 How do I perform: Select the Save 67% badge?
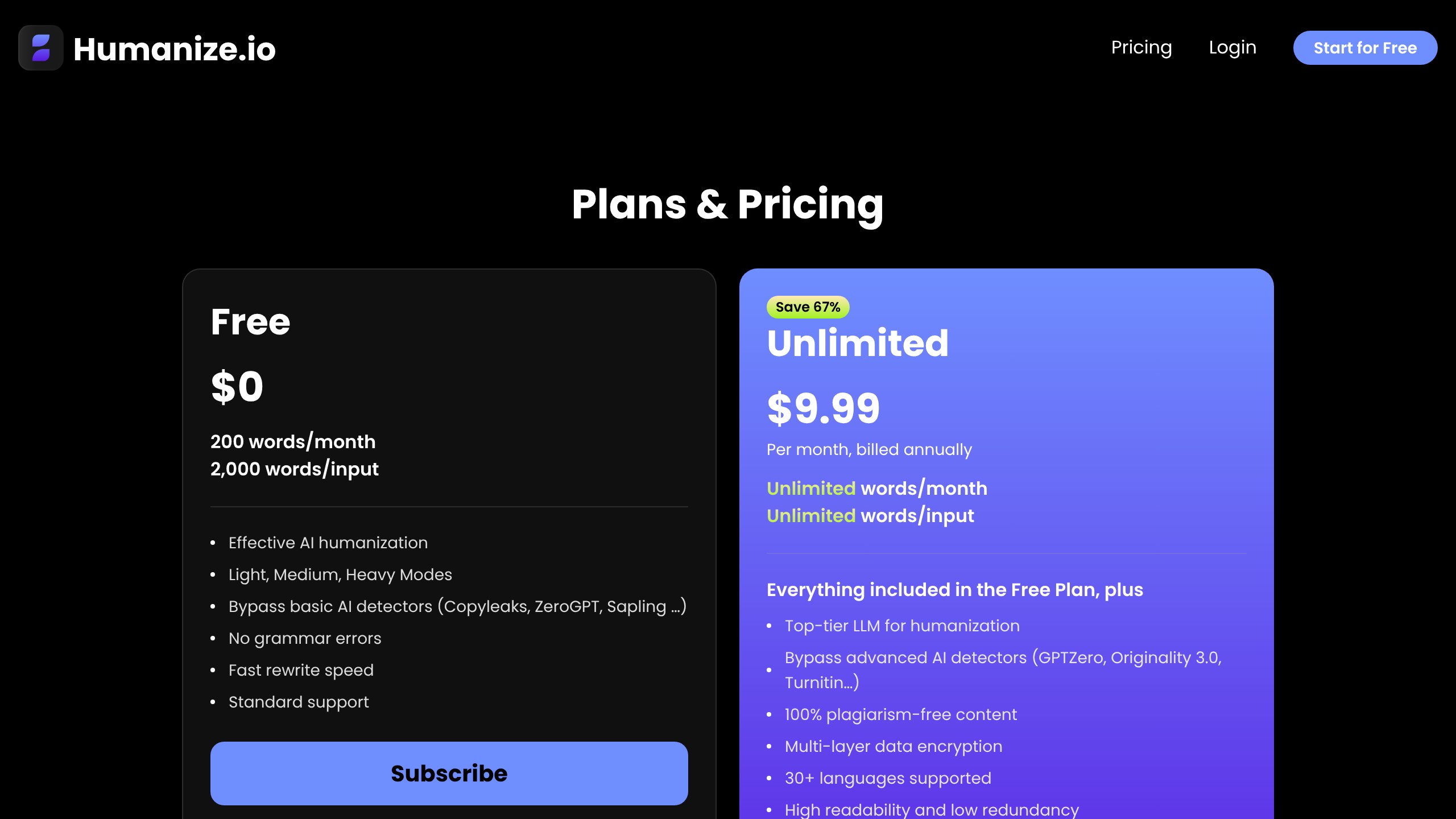pos(808,307)
